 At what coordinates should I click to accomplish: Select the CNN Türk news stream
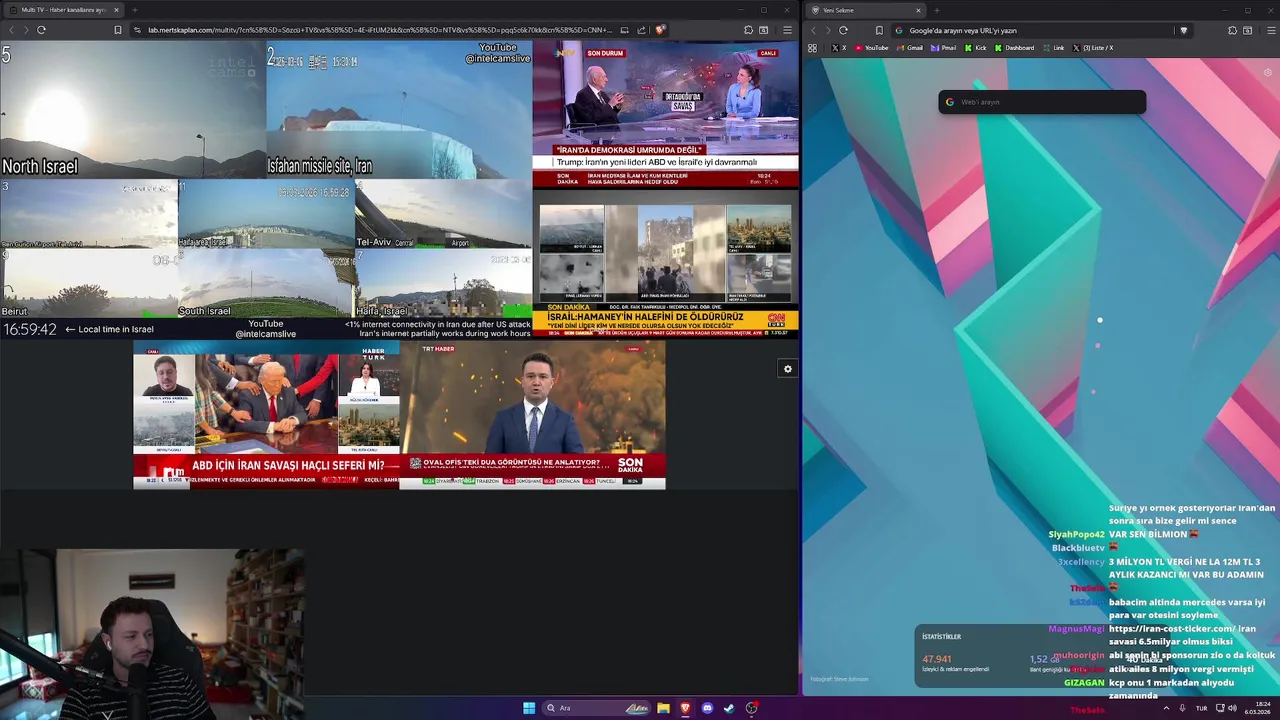(665, 263)
